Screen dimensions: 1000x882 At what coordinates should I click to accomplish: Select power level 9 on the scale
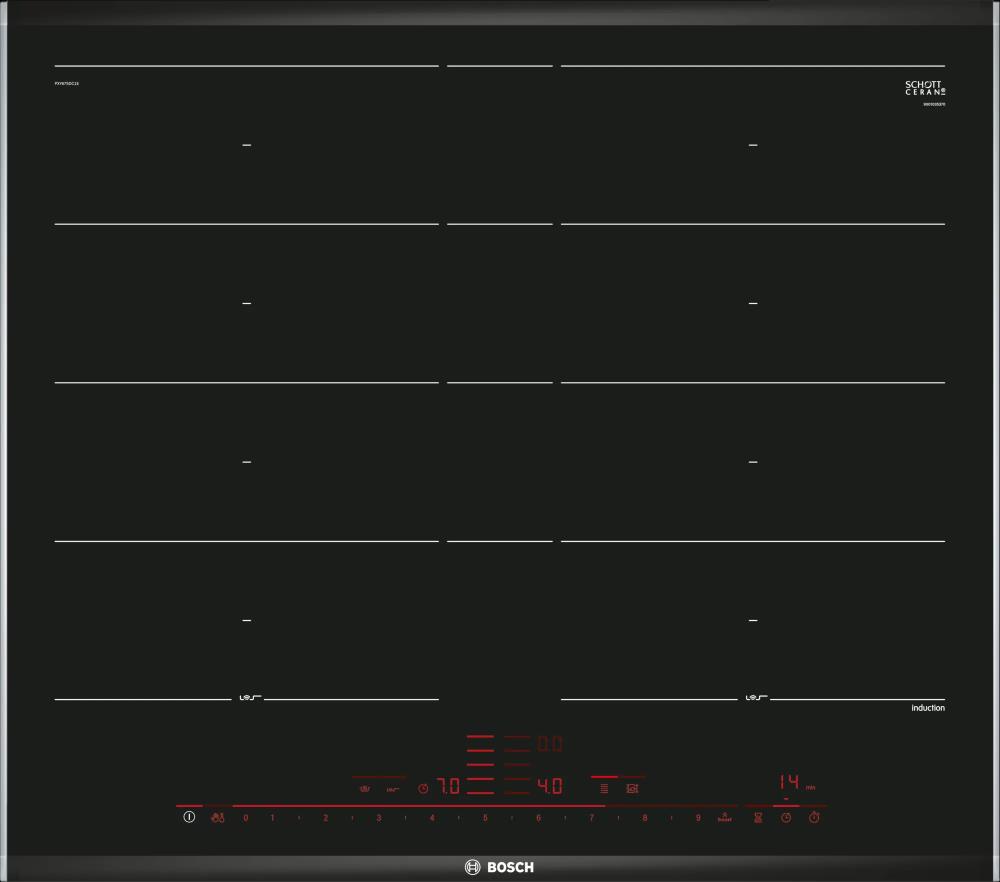(x=698, y=818)
